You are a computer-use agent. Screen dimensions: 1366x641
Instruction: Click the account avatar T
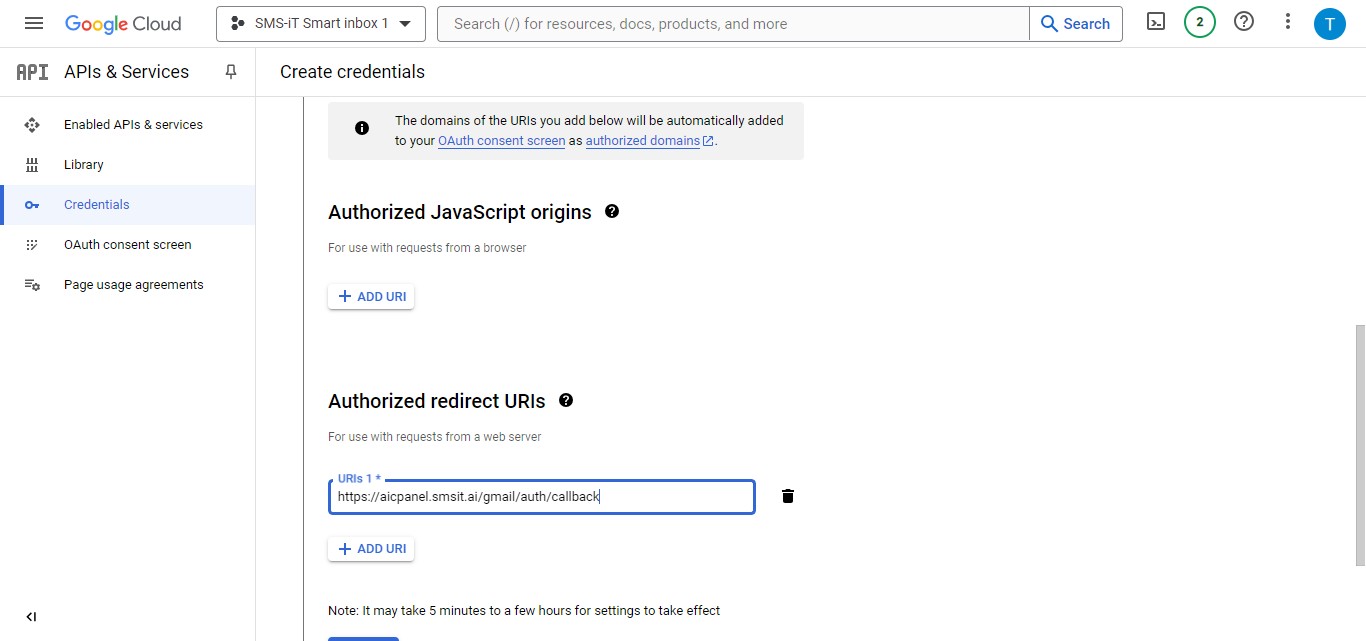tap(1330, 23)
